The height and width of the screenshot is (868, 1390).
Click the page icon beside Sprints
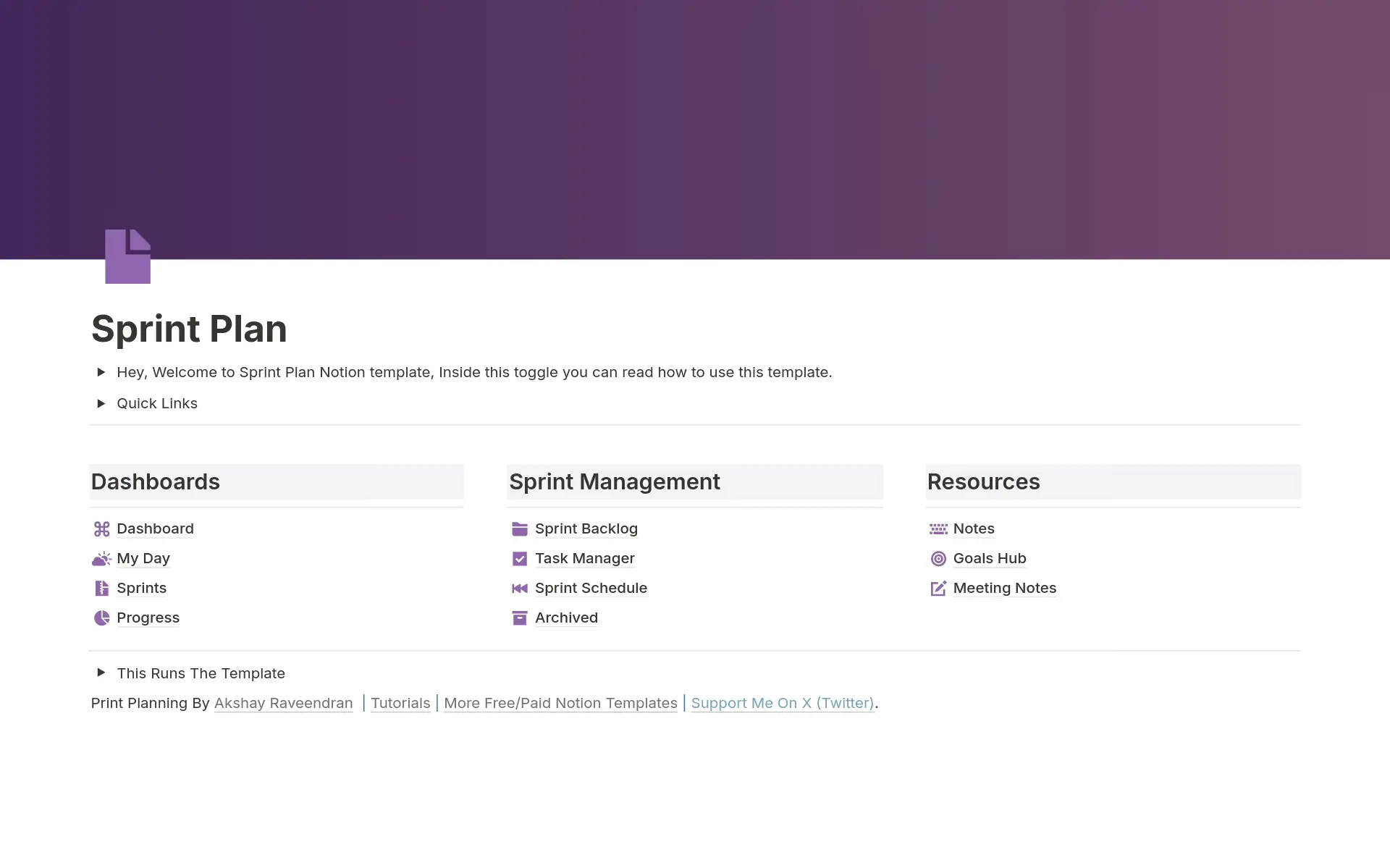click(101, 589)
